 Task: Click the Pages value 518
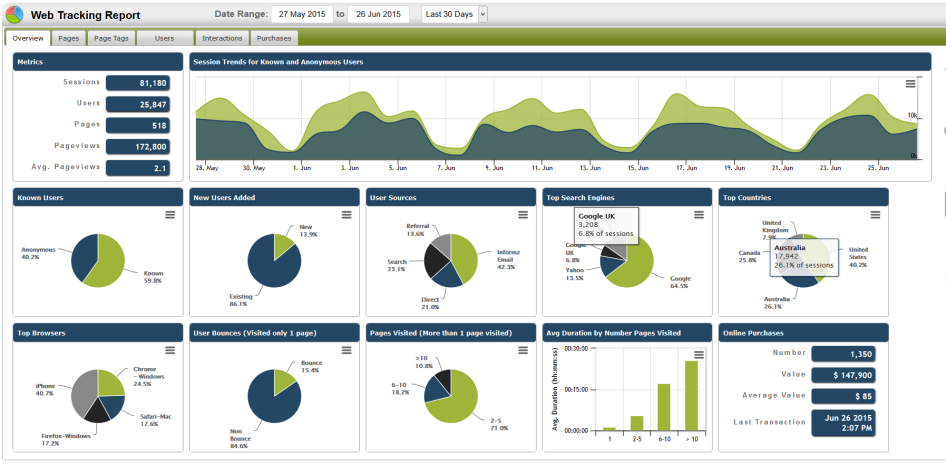coord(138,126)
